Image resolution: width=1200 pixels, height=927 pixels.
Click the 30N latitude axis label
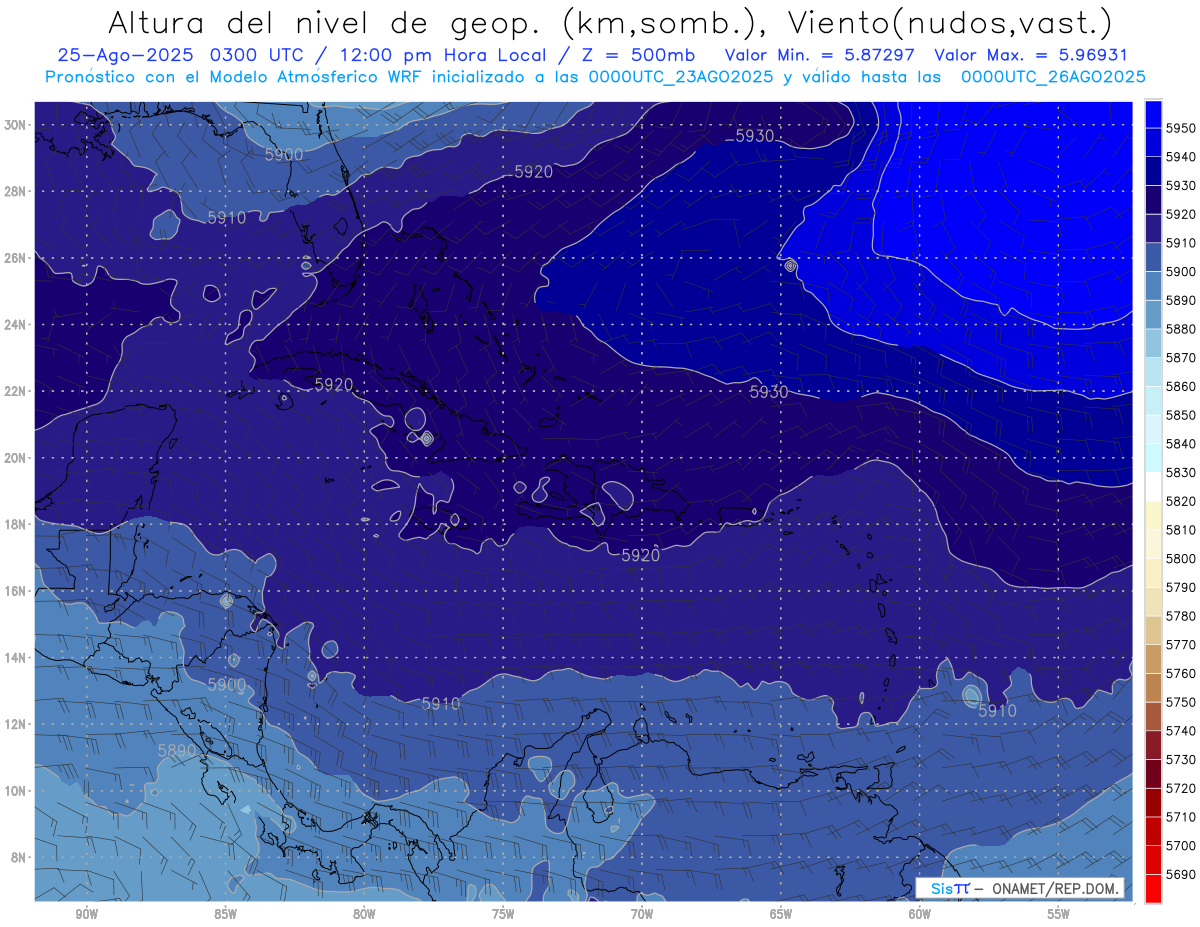point(15,125)
